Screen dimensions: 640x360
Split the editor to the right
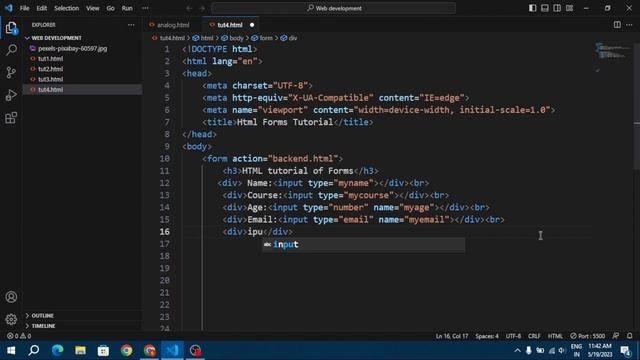[617, 25]
